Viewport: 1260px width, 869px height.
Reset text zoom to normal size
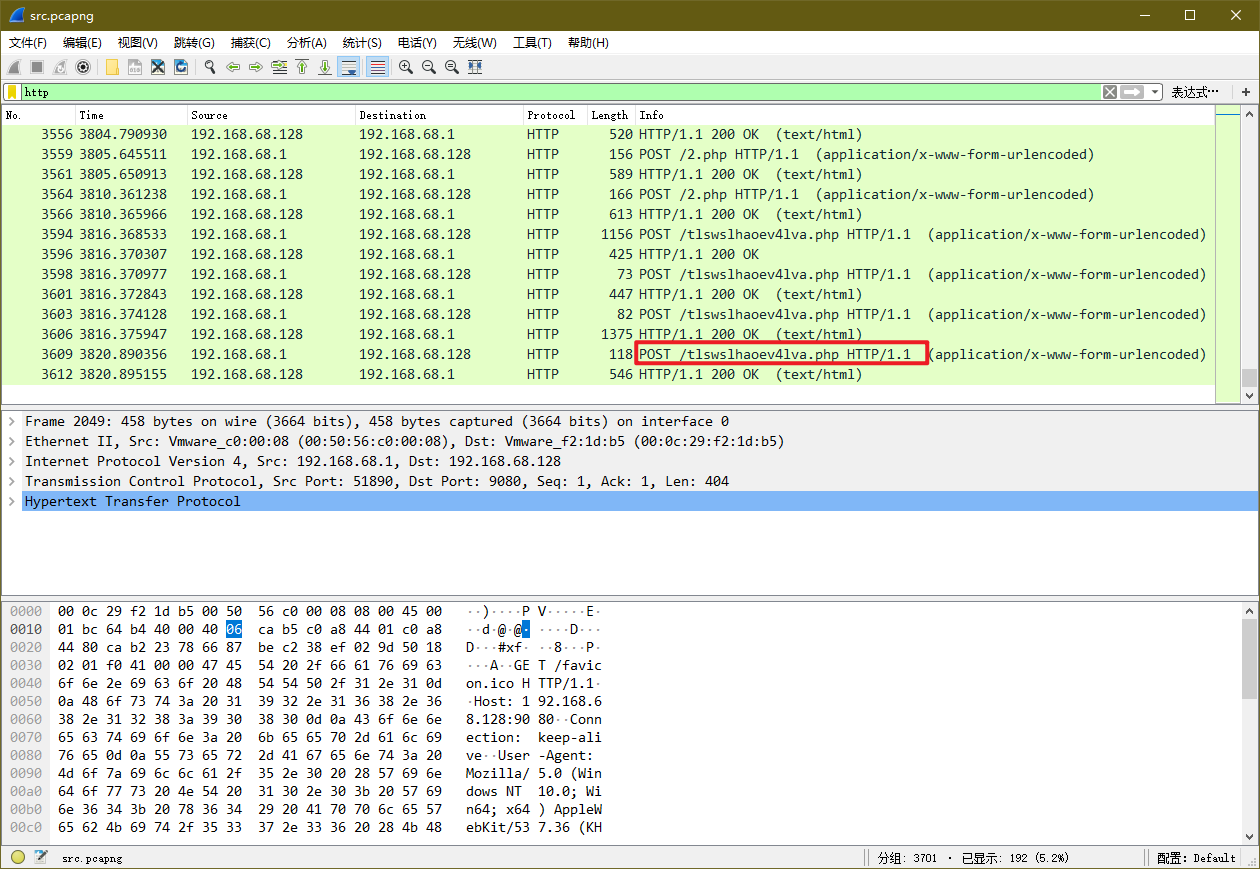[452, 67]
